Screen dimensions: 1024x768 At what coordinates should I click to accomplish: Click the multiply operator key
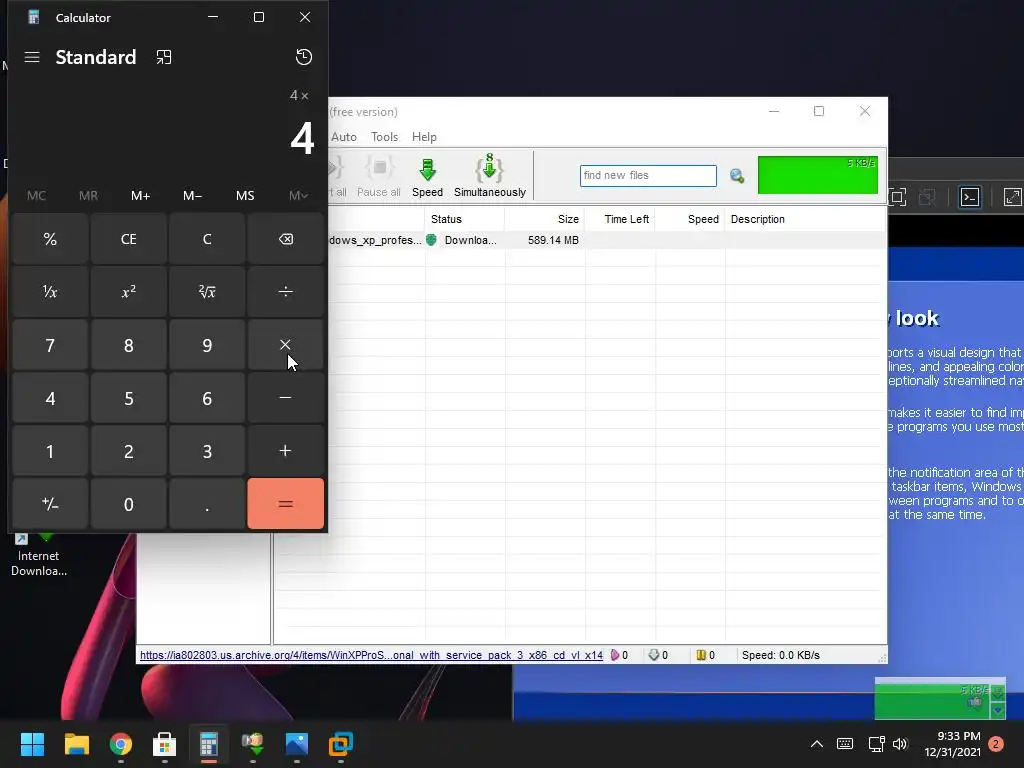point(285,345)
